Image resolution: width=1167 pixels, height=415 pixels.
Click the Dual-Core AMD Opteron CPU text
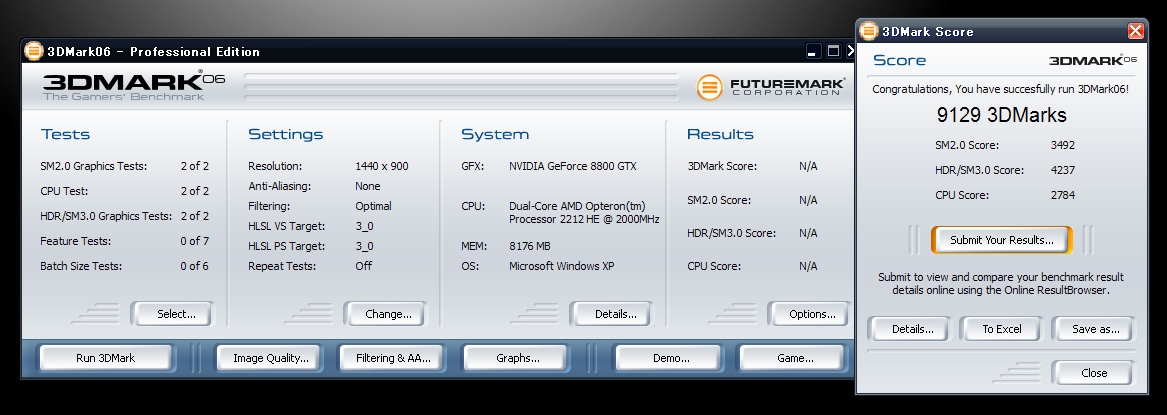(x=584, y=213)
